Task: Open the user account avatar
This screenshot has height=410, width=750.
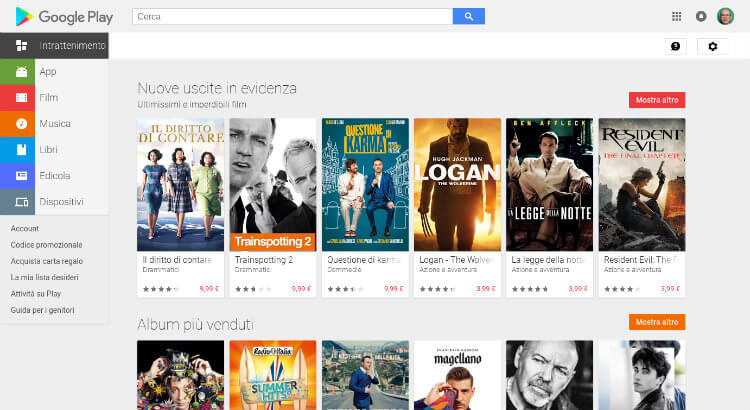Action: 725,16
